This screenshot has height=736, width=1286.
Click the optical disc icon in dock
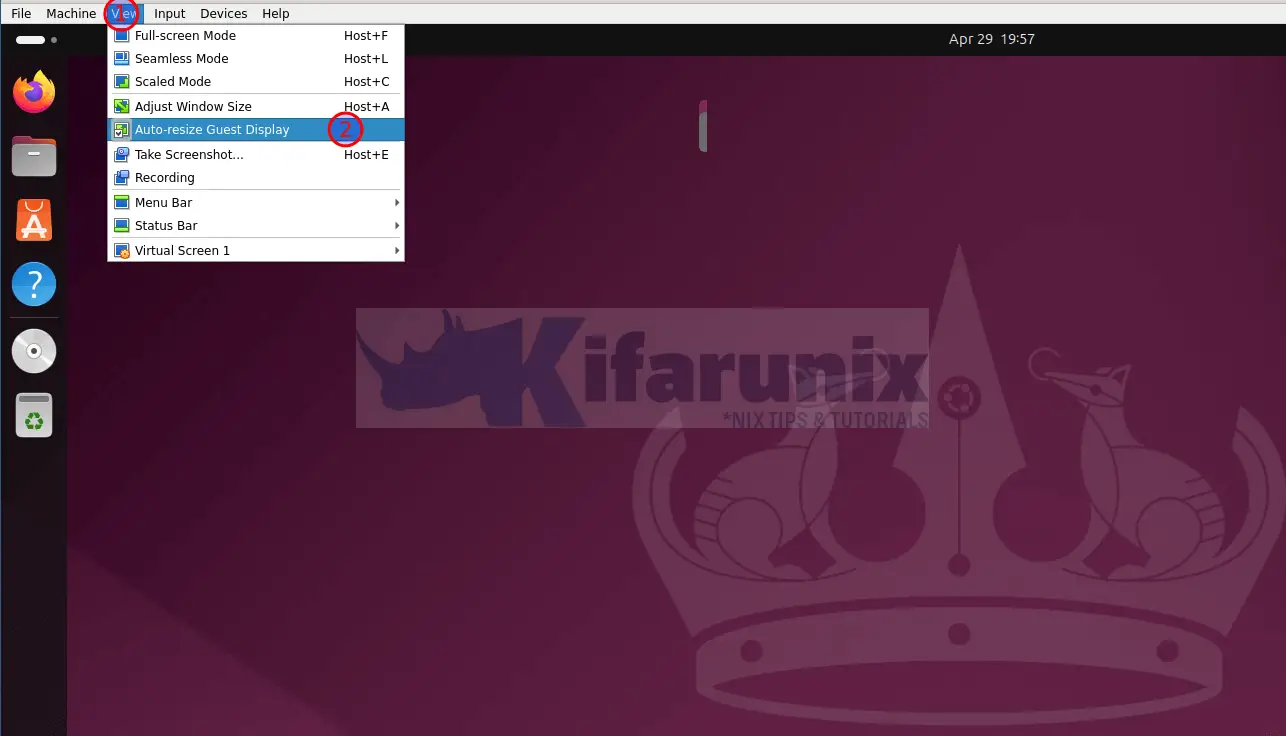pyautogui.click(x=34, y=351)
